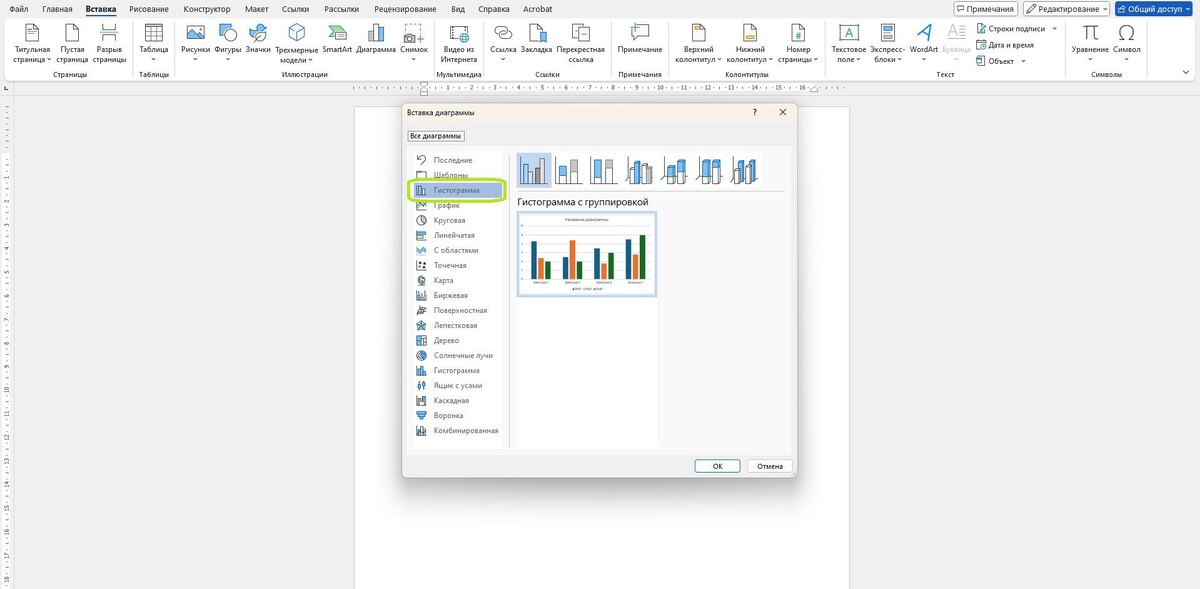Click the Примечания button at top right
This screenshot has height=589, width=1200.
click(x=985, y=8)
